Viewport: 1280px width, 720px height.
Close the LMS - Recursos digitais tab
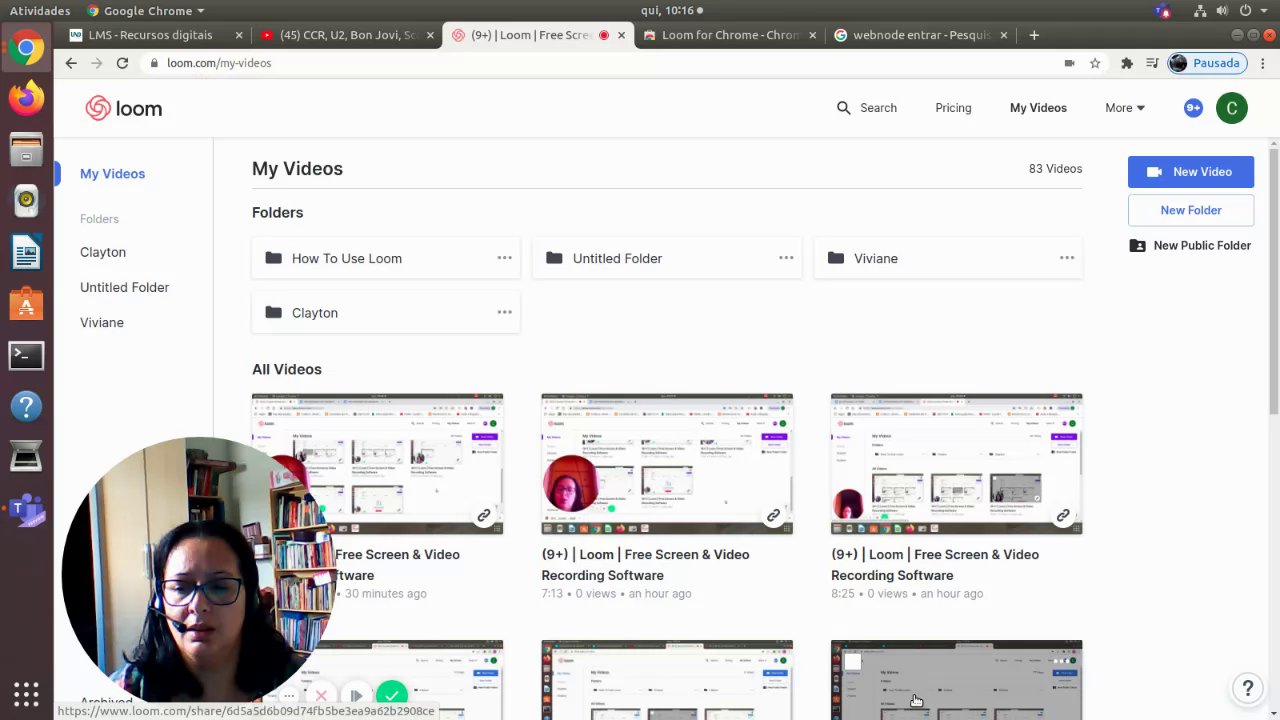(x=239, y=35)
